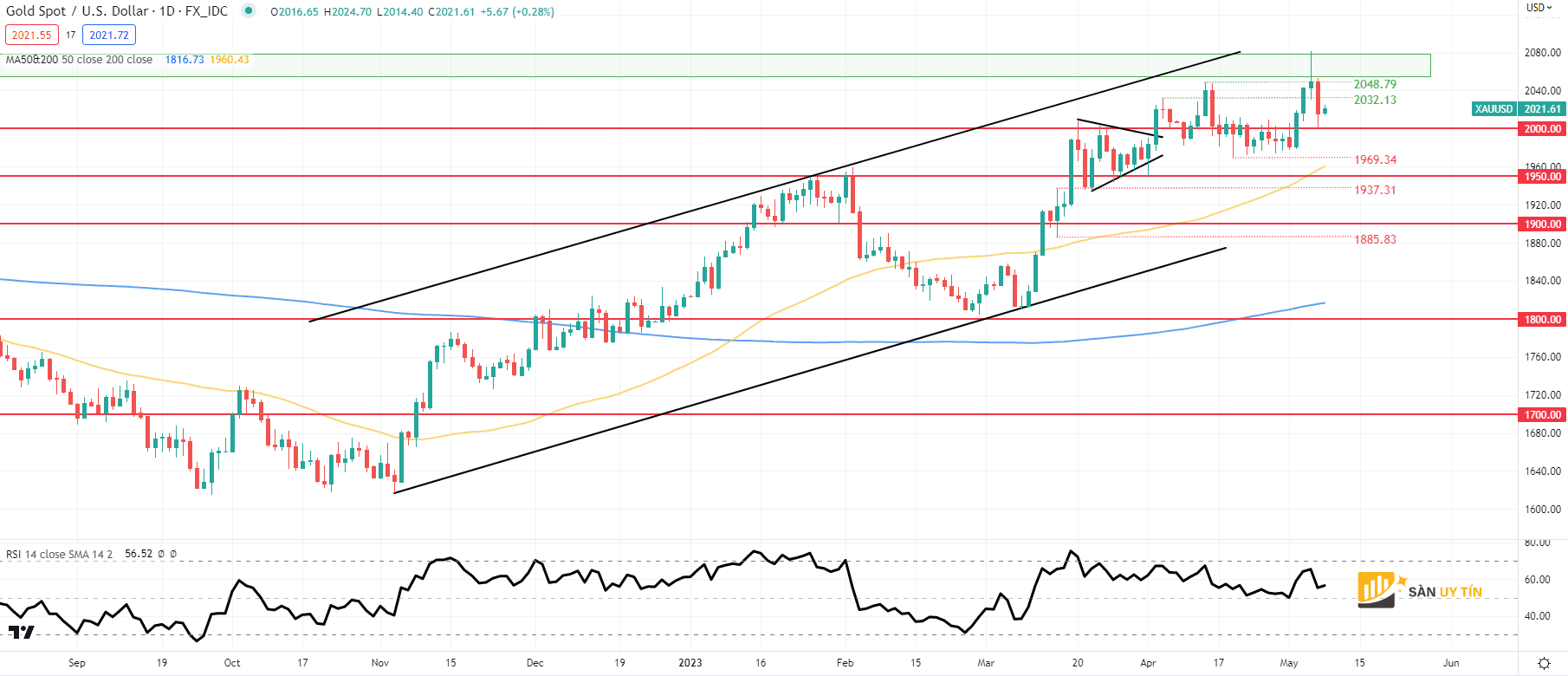Select the MA50&200 indicator legend
Viewport: 1568px width, 676px height.
tap(79, 60)
